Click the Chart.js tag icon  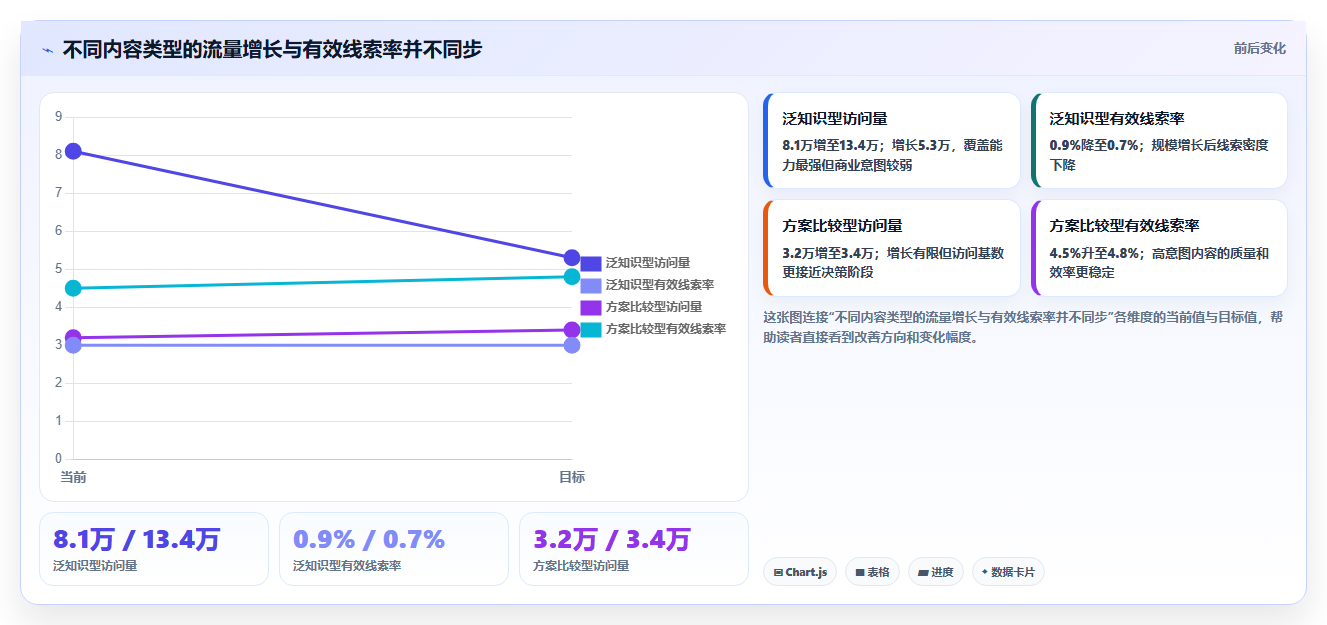click(x=778, y=573)
